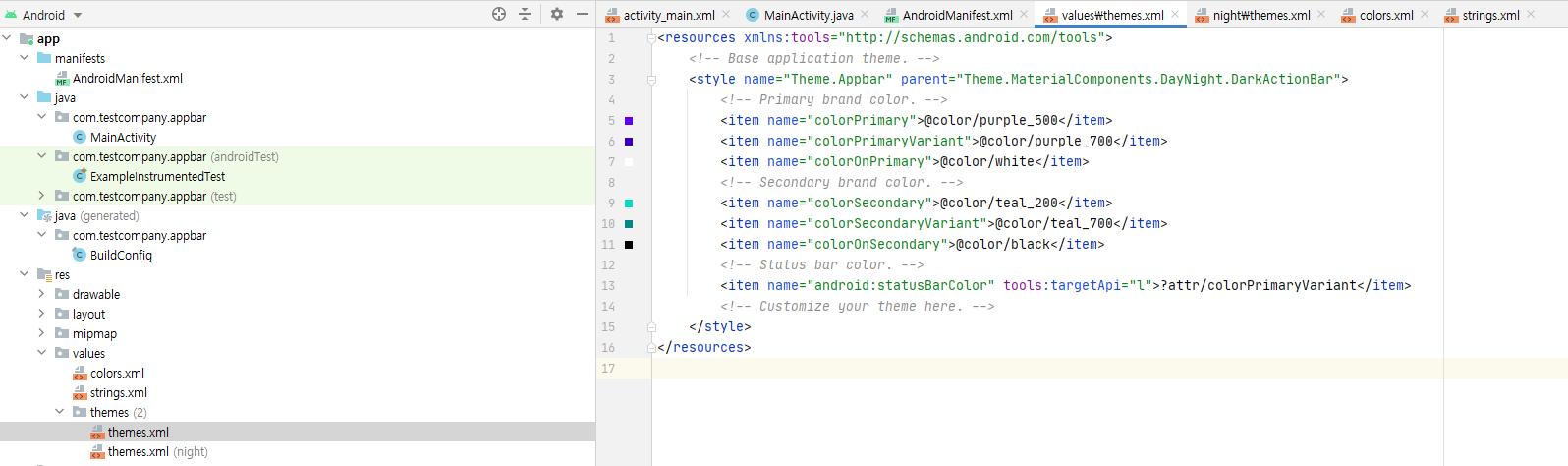
Task: Switch to night\themes.xml tab
Action: (x=1261, y=15)
